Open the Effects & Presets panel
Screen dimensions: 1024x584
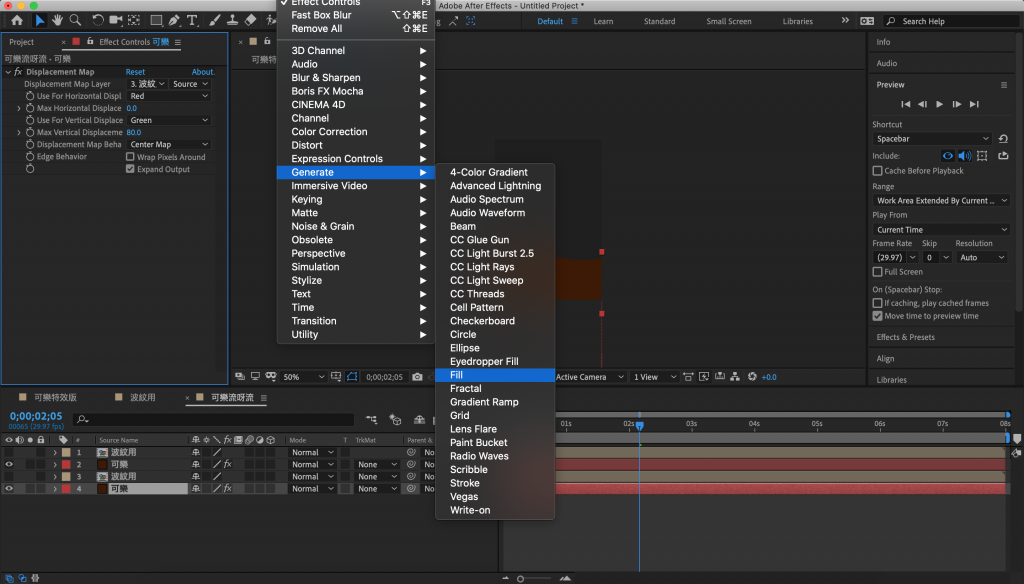click(905, 337)
